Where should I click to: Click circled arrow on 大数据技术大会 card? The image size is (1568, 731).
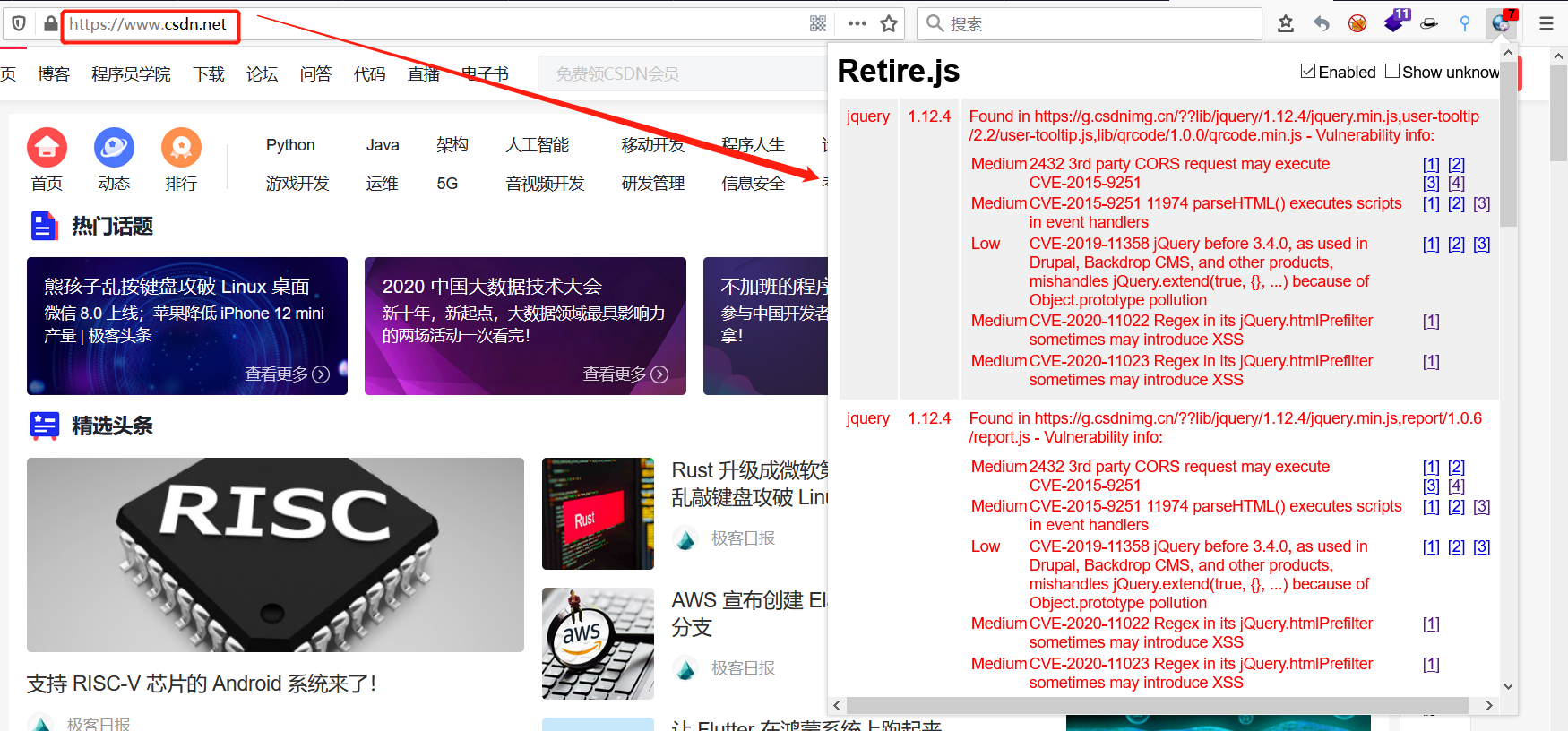coord(659,374)
